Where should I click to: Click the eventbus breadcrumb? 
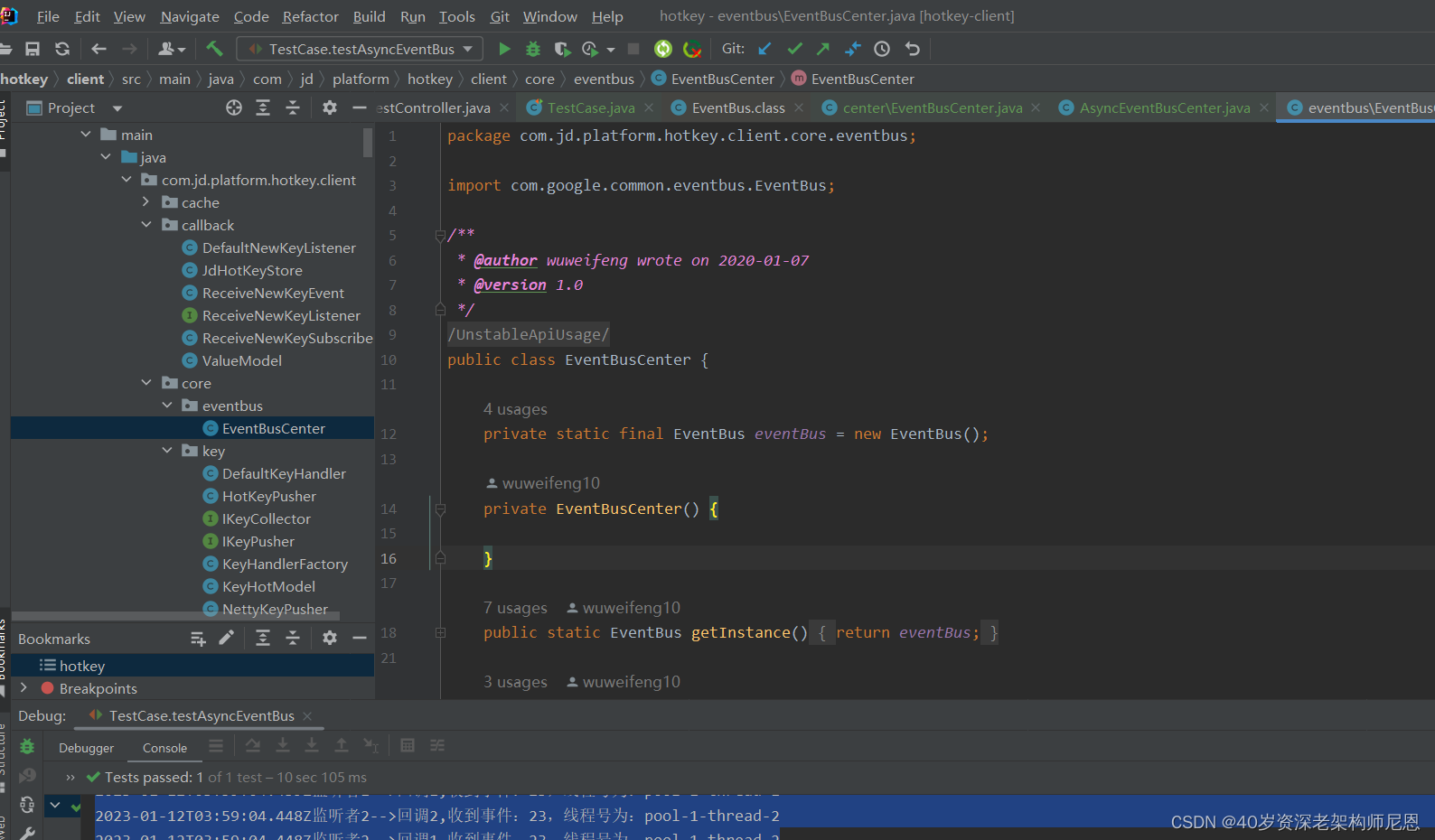[x=604, y=79]
